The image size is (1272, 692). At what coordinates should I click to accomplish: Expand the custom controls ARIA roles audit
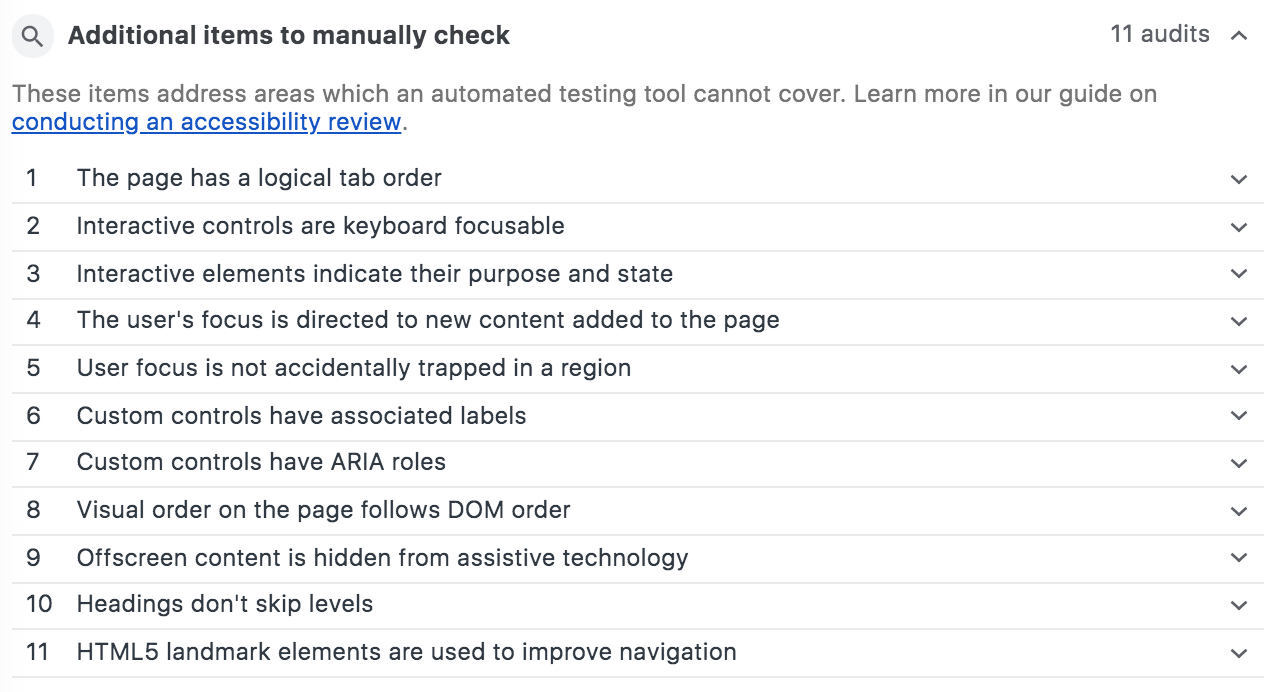pyautogui.click(x=1237, y=463)
